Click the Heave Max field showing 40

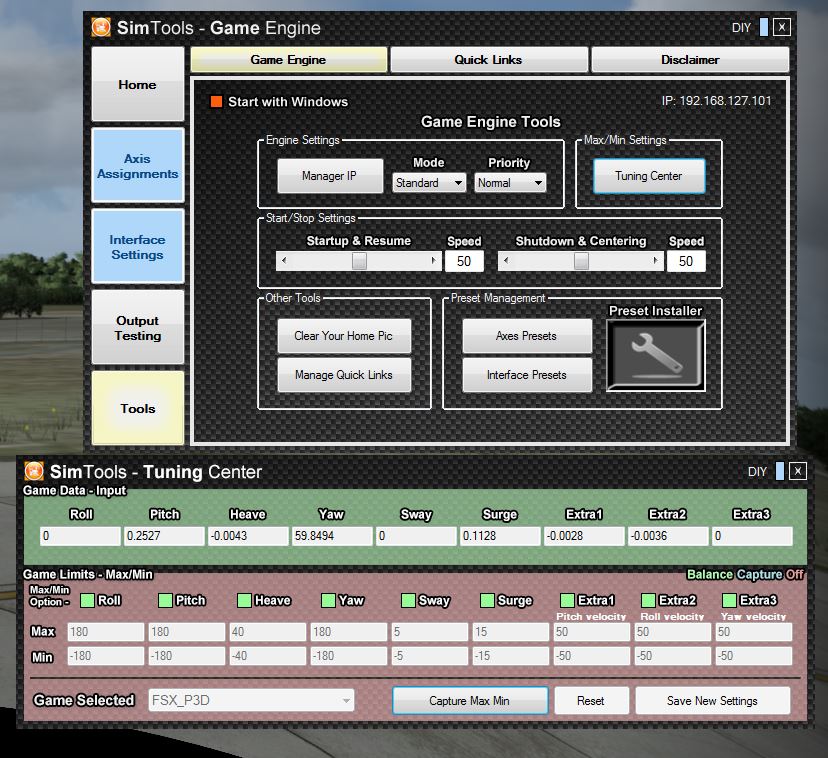pos(268,632)
